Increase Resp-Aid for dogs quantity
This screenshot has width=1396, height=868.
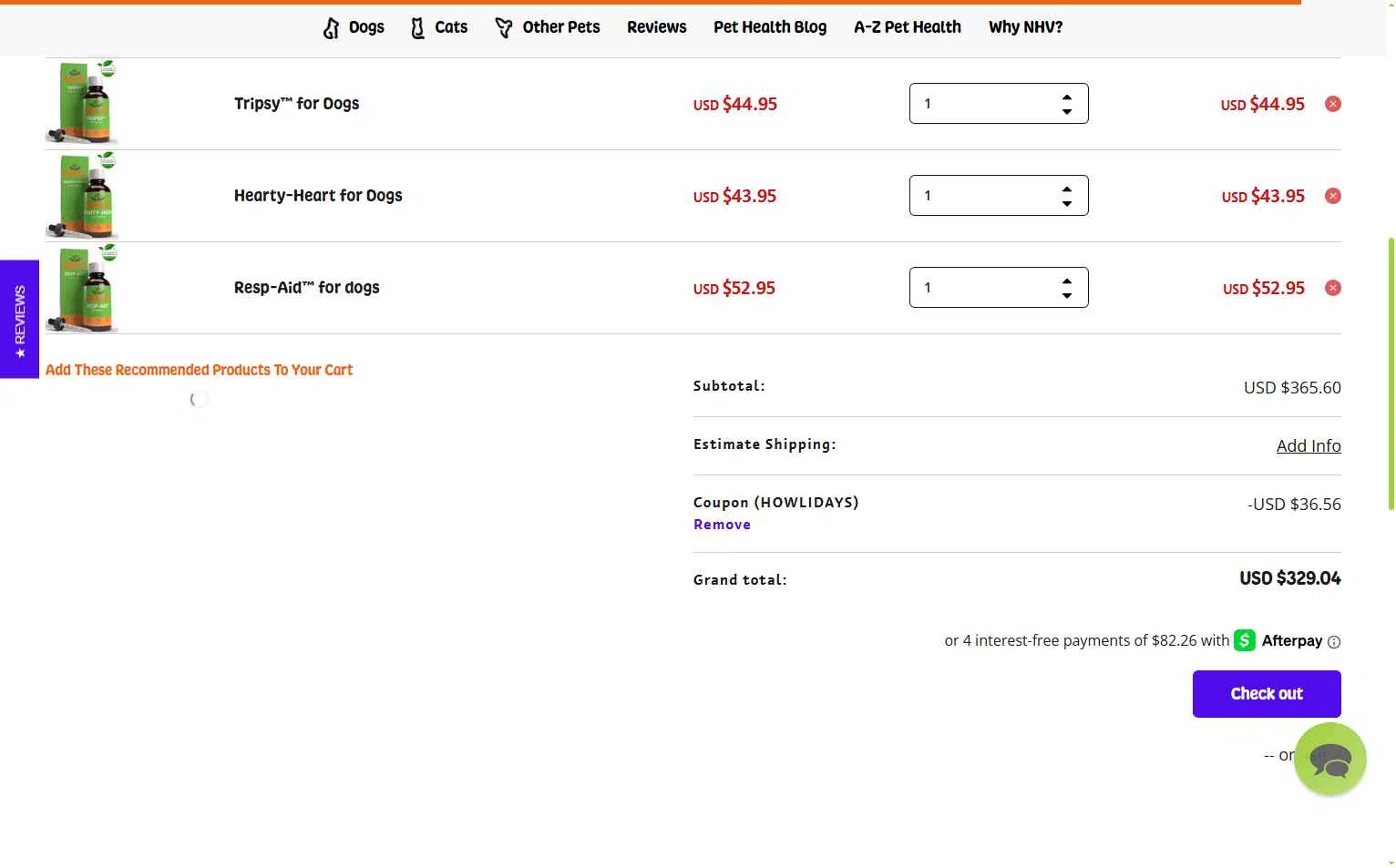point(1066,281)
